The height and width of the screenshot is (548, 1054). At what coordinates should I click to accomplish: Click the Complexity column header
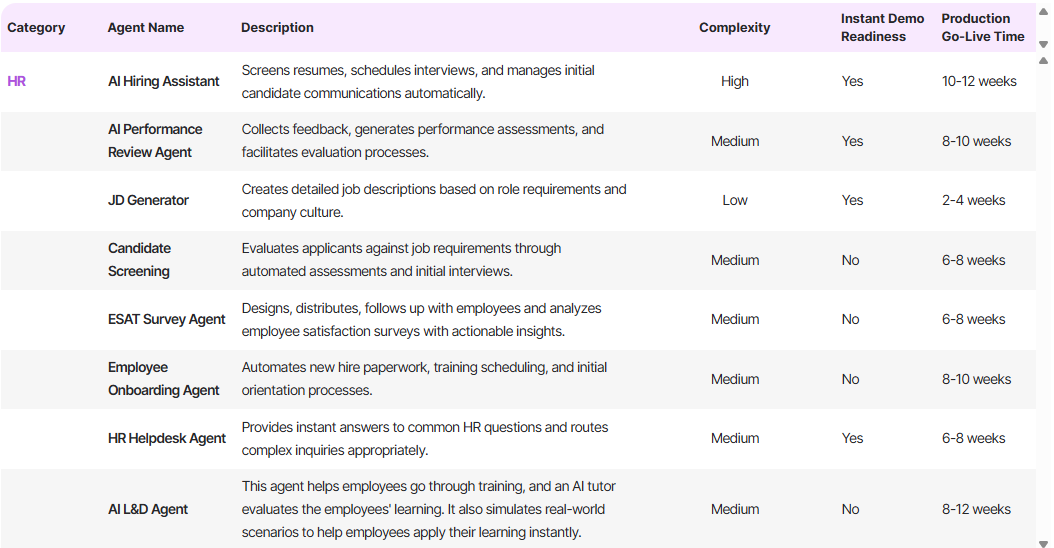[x=735, y=28]
